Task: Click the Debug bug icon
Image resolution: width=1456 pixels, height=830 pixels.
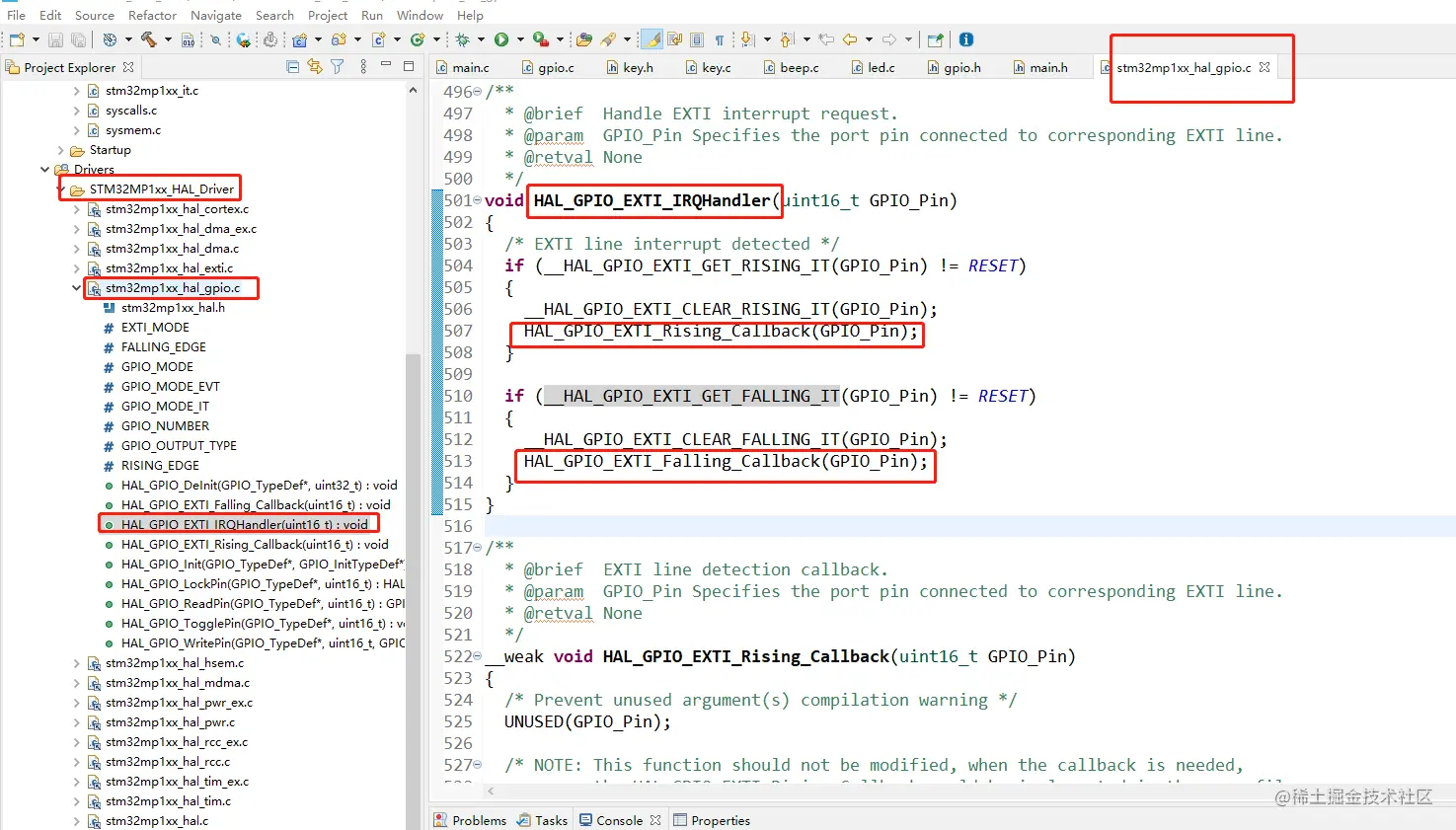Action: click(462, 39)
